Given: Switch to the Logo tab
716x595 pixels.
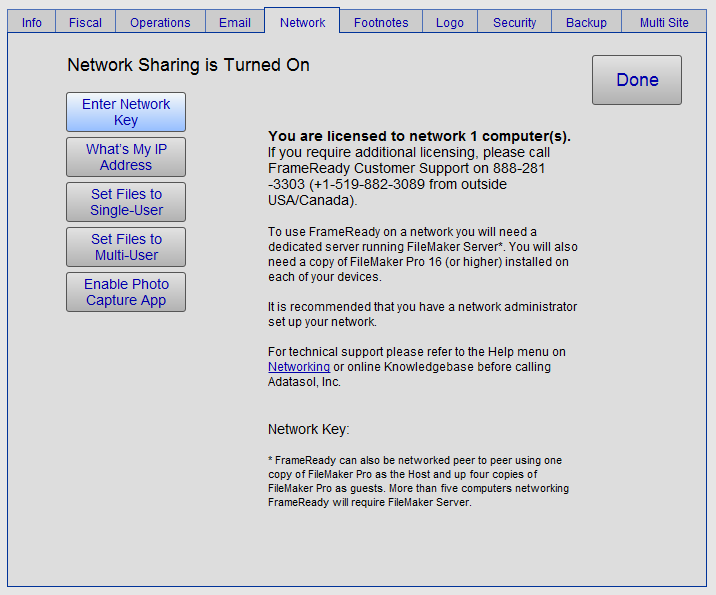Looking at the screenshot, I should [x=450, y=22].
